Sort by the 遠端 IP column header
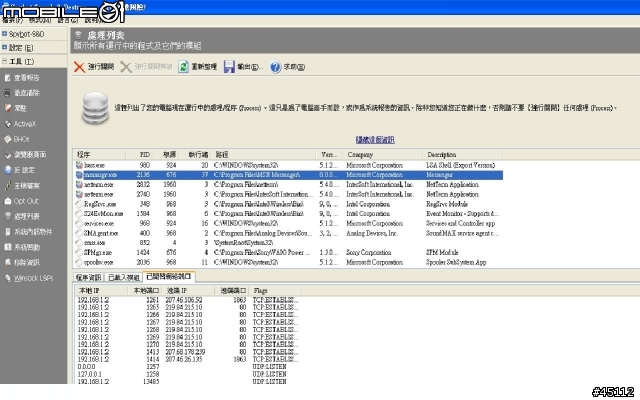The image size is (640, 400). 189,291
